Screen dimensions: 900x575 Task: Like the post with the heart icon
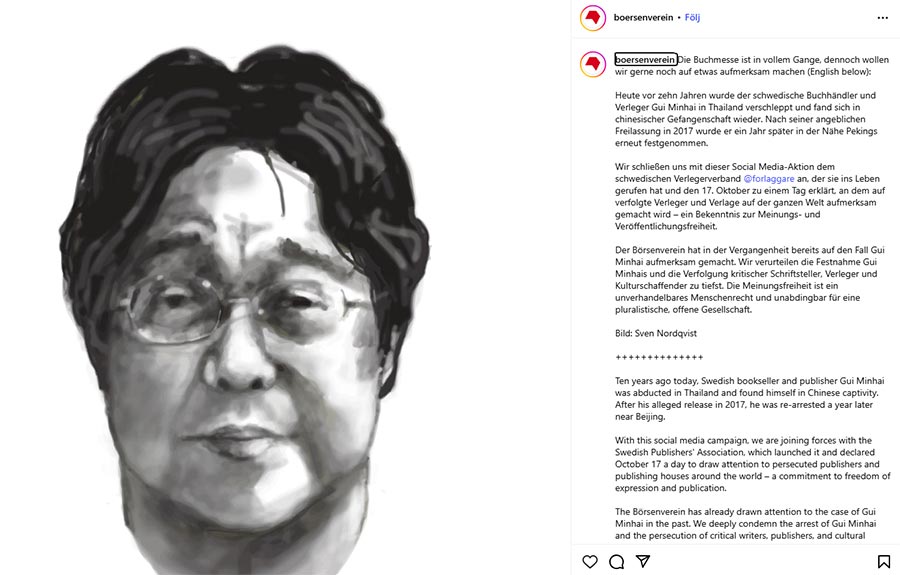pyautogui.click(x=589, y=561)
